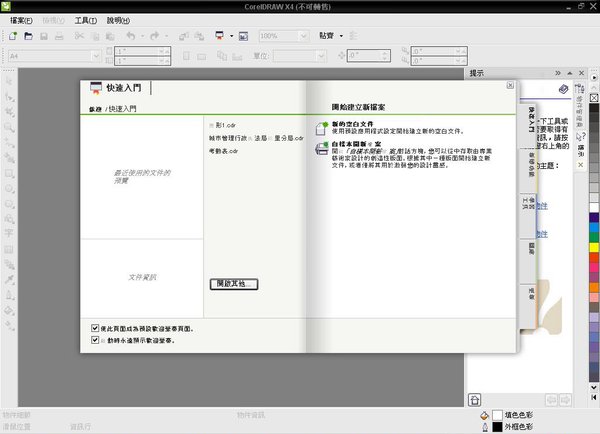
Task: Click the New document toolbar icon
Action: (x=13, y=36)
